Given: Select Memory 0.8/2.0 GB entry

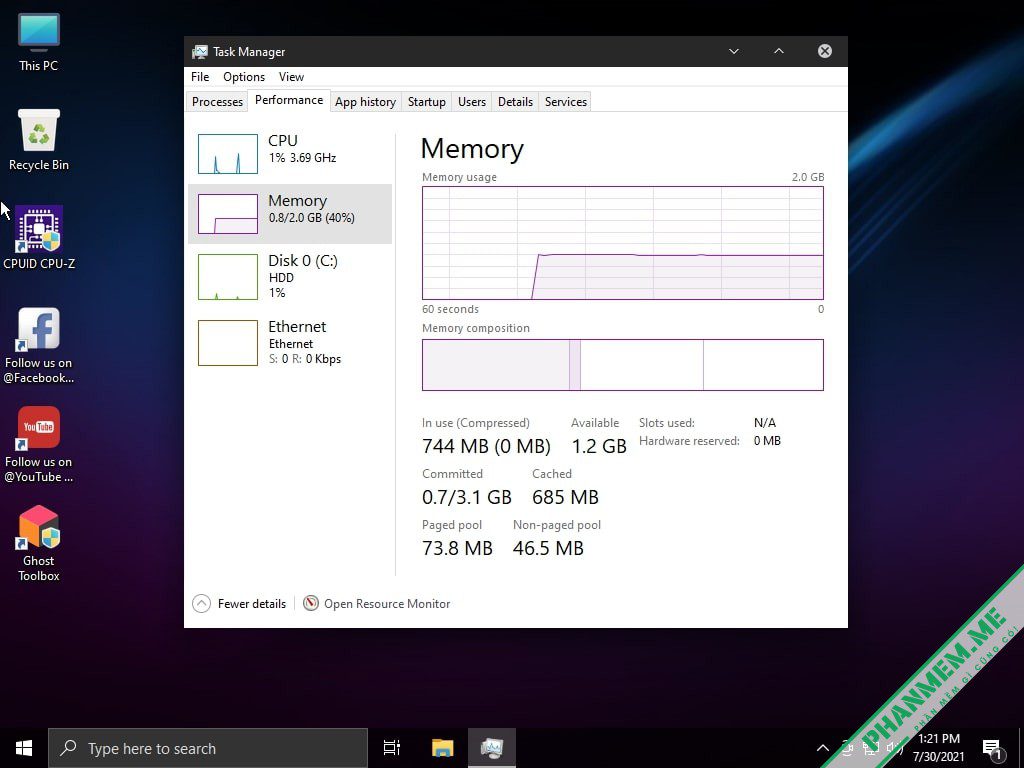Looking at the screenshot, I should [290, 214].
